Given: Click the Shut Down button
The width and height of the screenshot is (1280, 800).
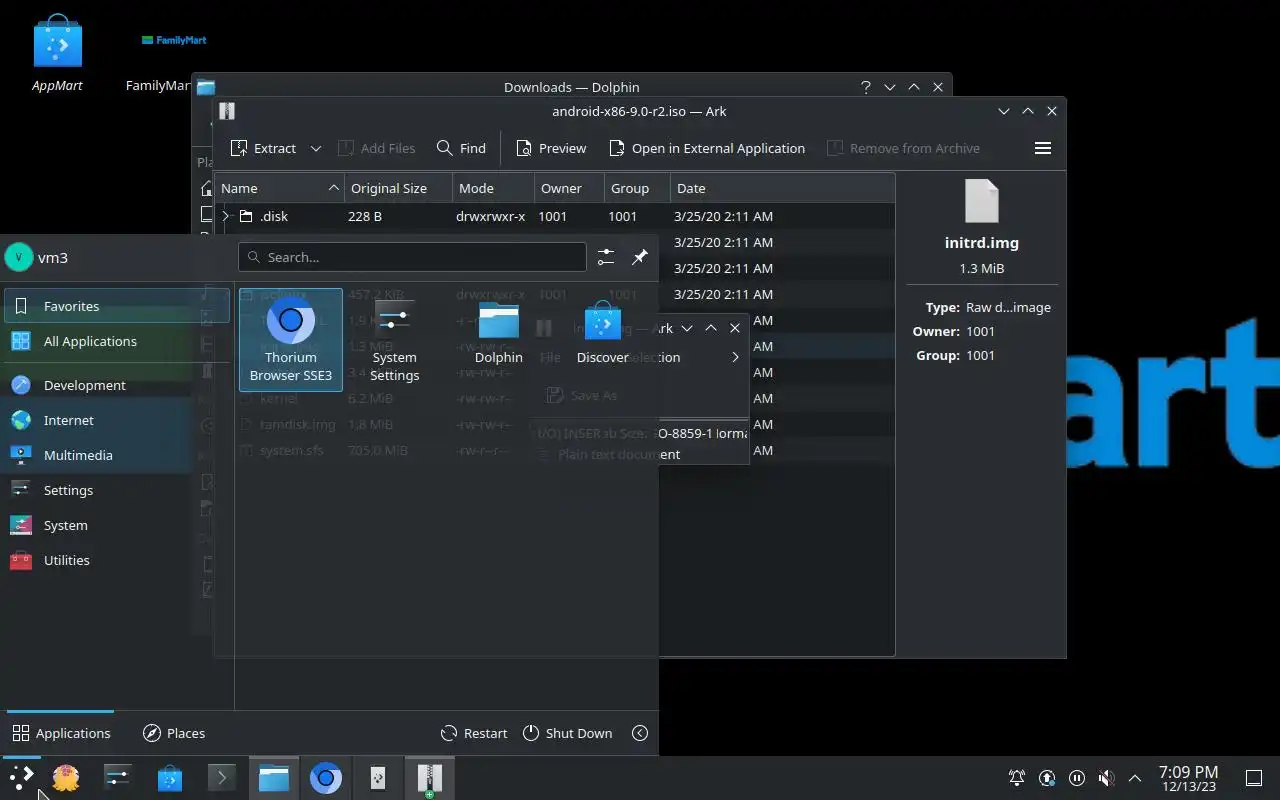Looking at the screenshot, I should click(567, 733).
